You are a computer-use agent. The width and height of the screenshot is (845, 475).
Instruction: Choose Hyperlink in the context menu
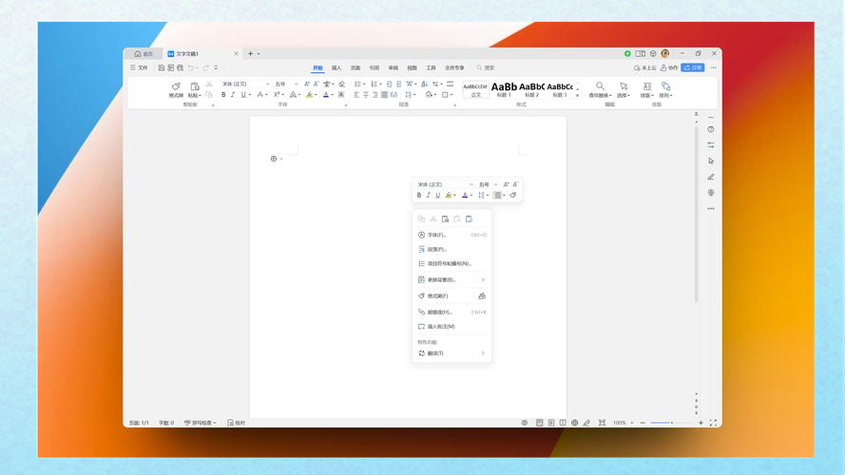point(452,312)
